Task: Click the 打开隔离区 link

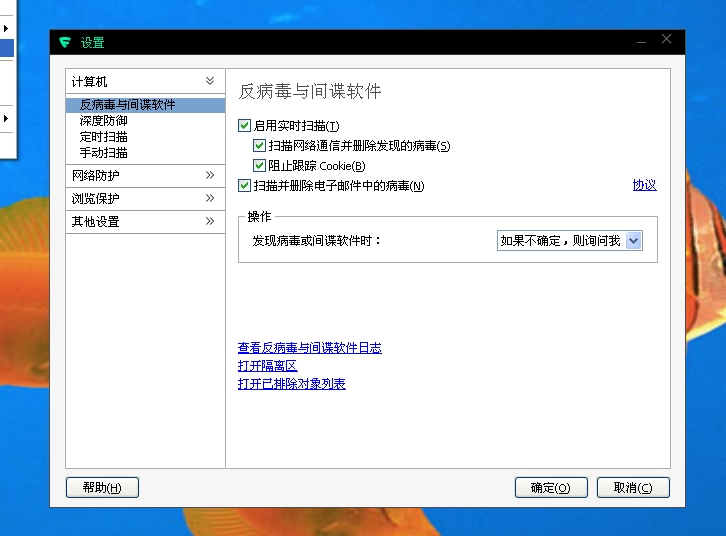Action: (267, 366)
